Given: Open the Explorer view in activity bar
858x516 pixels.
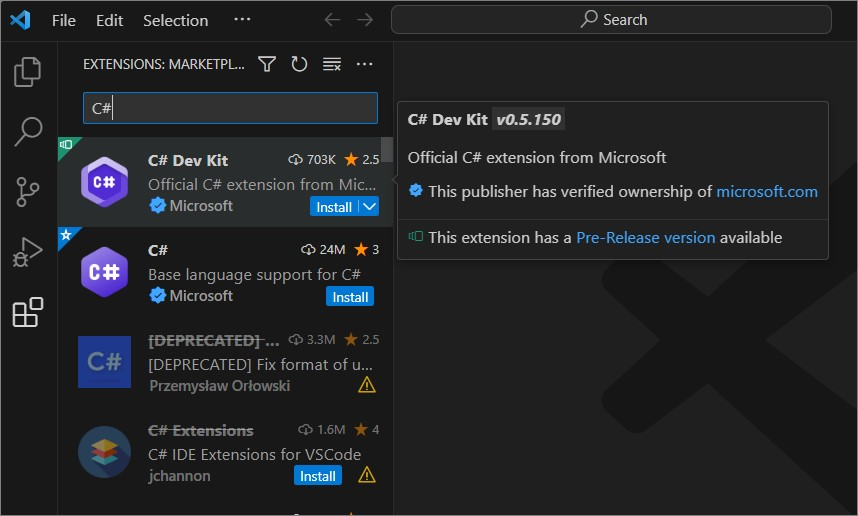Looking at the screenshot, I should [x=27, y=72].
